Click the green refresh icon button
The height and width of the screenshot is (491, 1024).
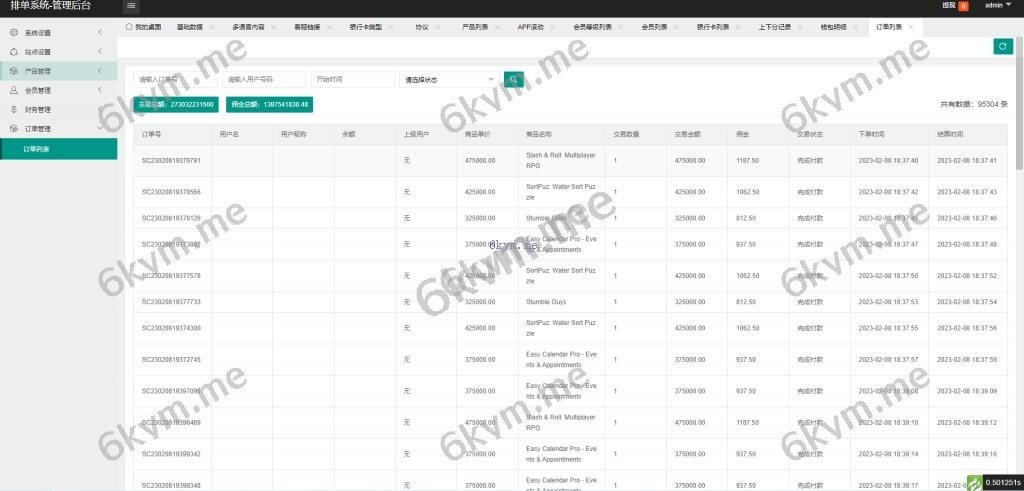(x=1002, y=46)
